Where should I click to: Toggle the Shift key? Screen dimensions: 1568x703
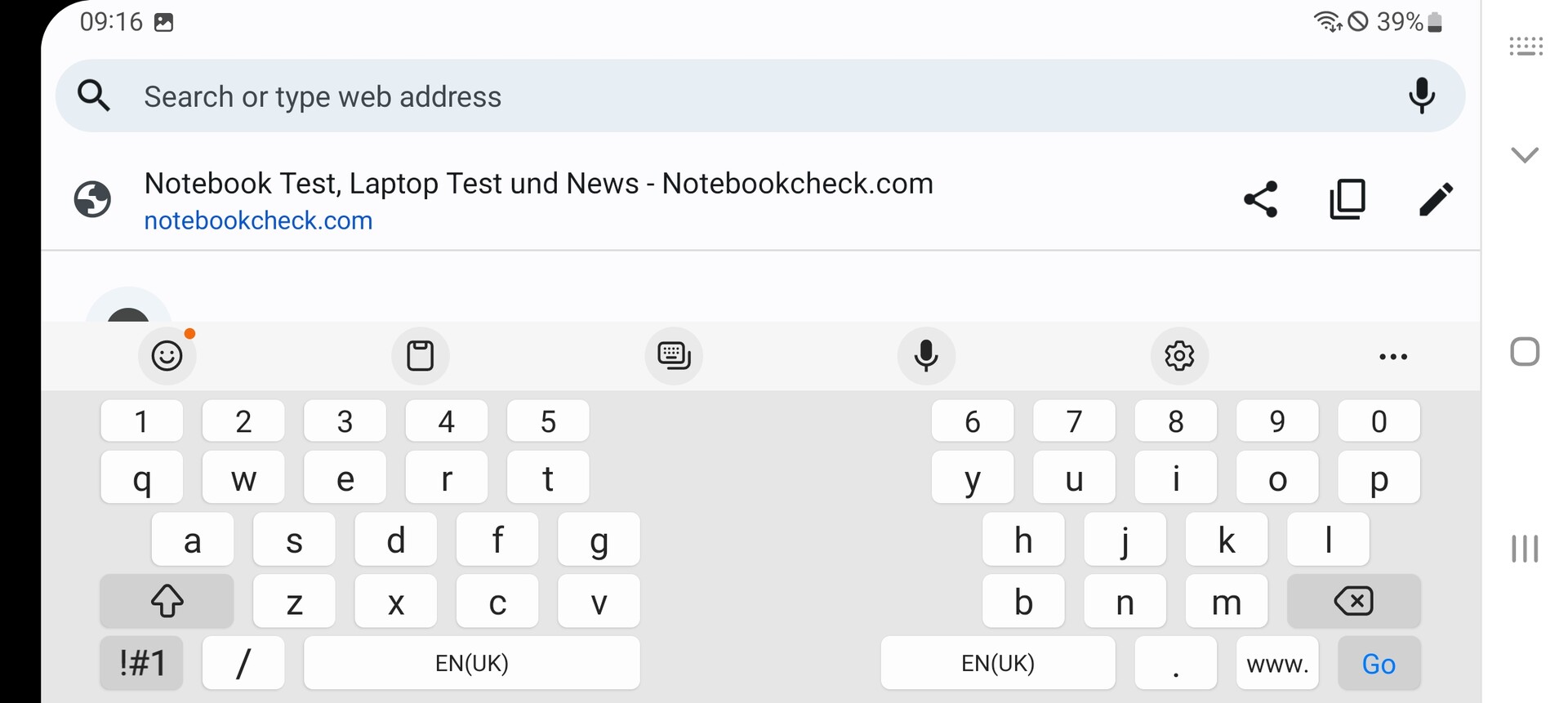(167, 602)
